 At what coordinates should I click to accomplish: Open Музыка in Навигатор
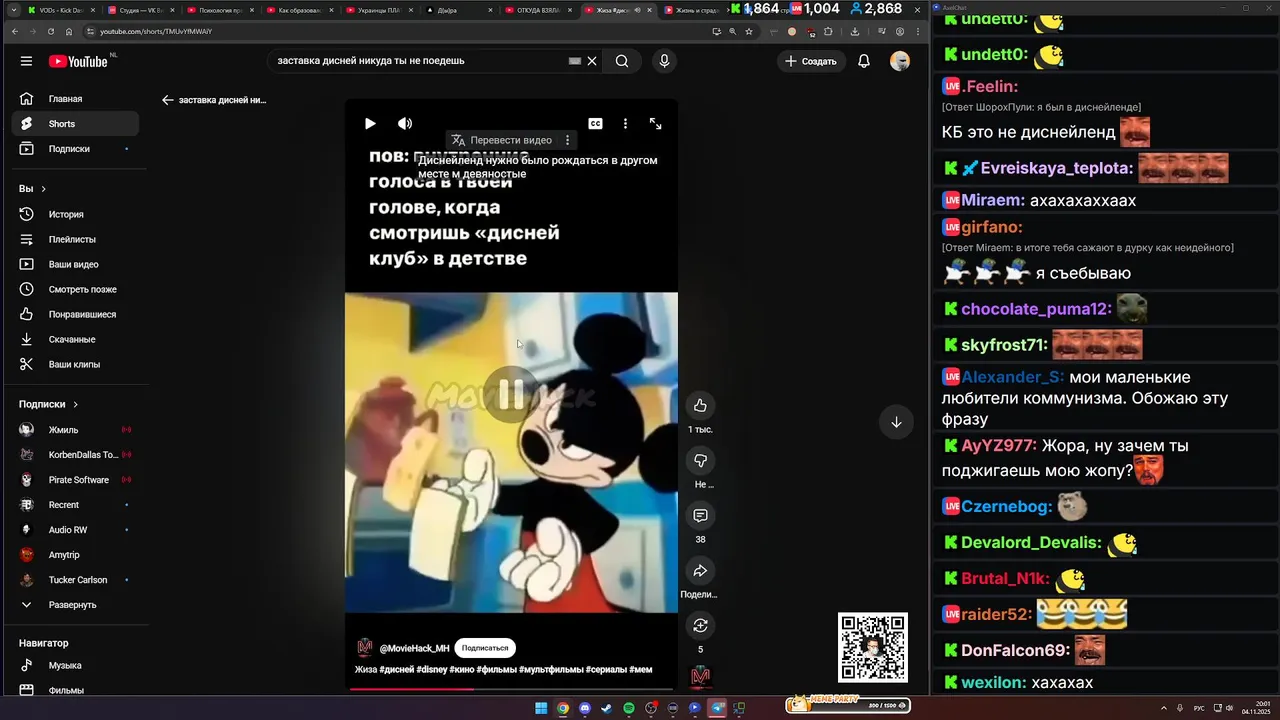pyautogui.click(x=75, y=665)
